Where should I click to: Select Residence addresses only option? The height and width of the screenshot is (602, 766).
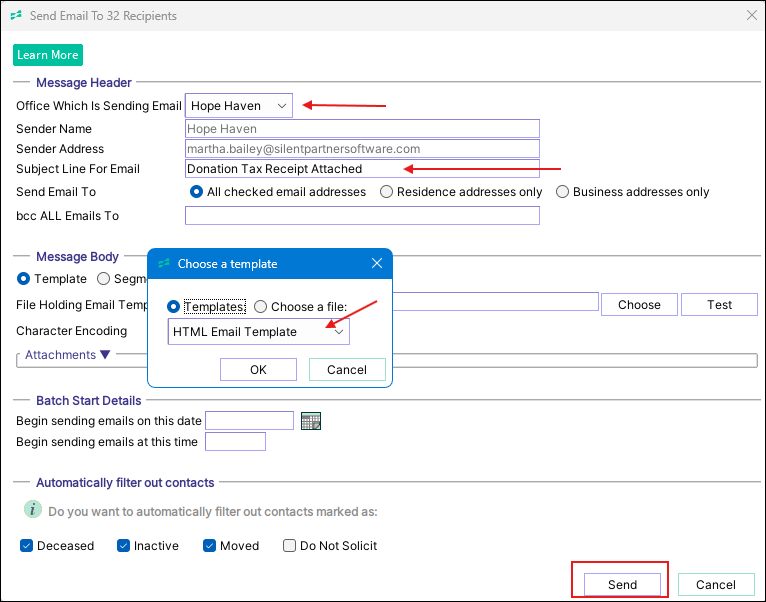point(386,192)
